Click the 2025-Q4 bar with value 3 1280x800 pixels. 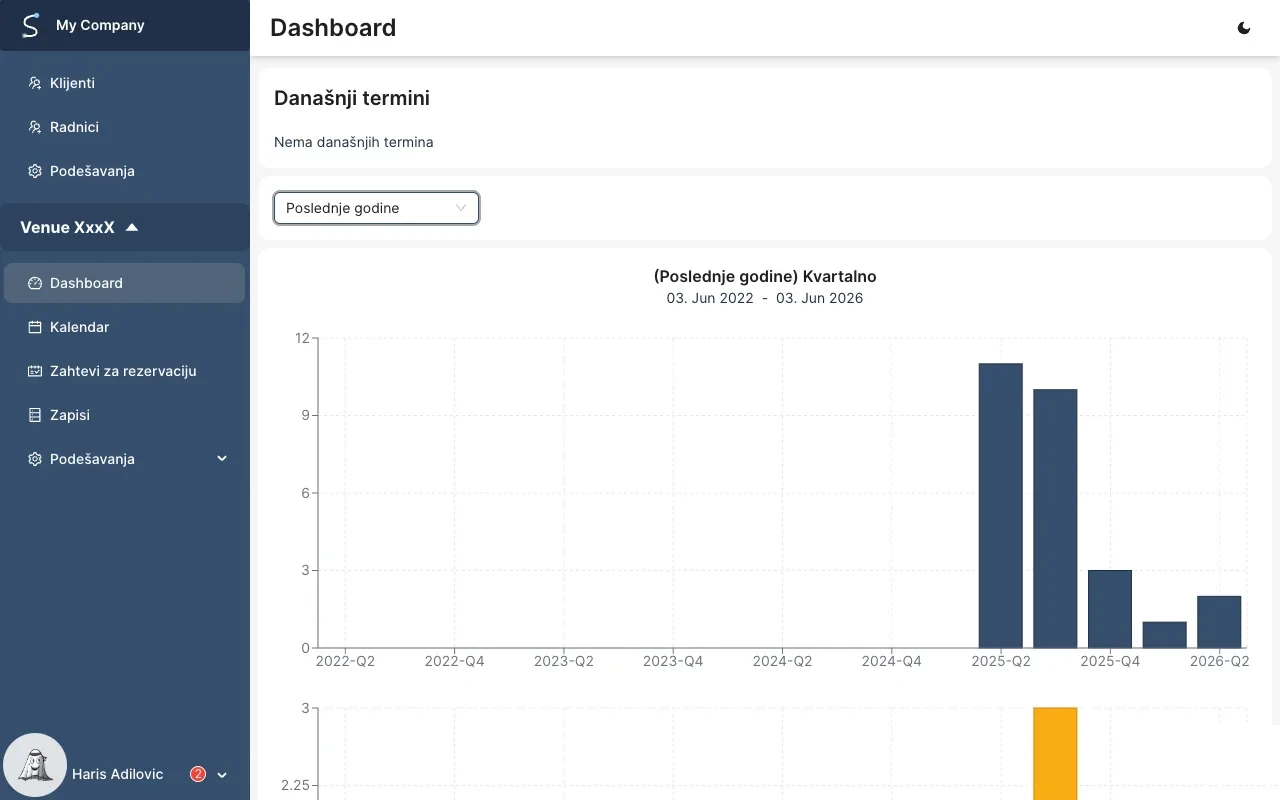pyautogui.click(x=1110, y=609)
